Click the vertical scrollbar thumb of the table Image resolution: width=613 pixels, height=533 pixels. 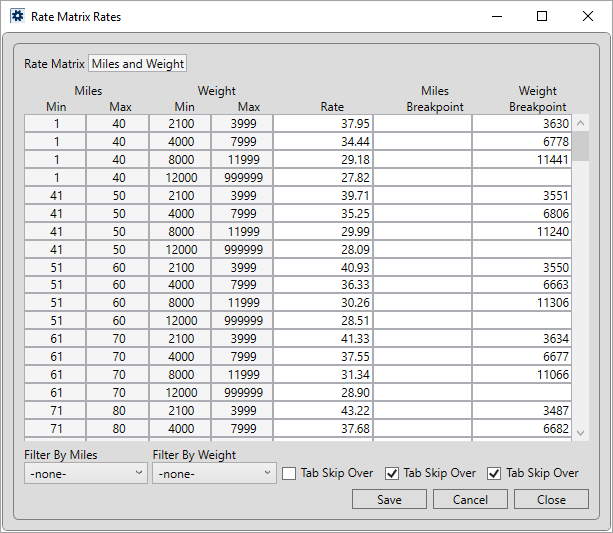581,147
